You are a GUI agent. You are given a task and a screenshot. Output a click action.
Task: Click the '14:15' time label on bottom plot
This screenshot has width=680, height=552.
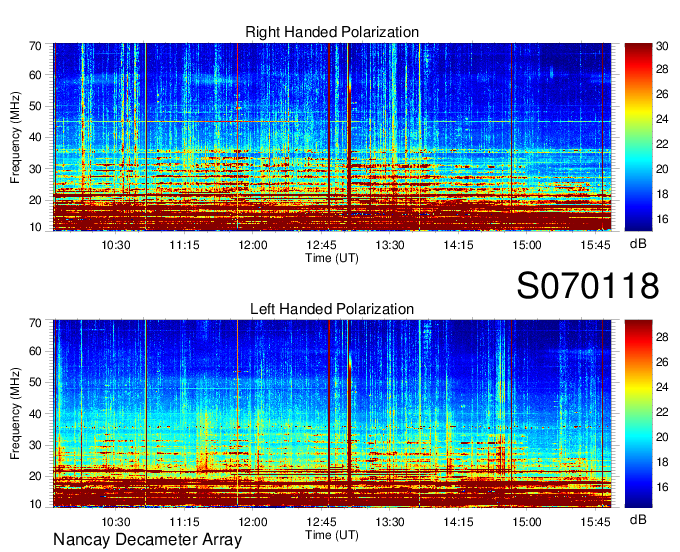tap(458, 522)
